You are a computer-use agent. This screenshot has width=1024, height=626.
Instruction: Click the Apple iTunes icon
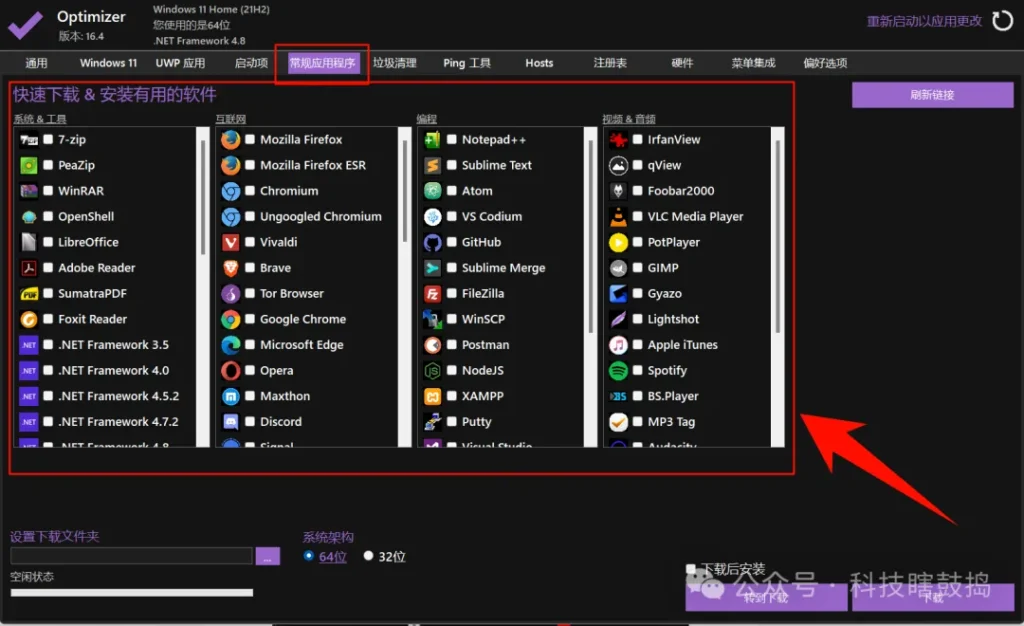(x=618, y=345)
